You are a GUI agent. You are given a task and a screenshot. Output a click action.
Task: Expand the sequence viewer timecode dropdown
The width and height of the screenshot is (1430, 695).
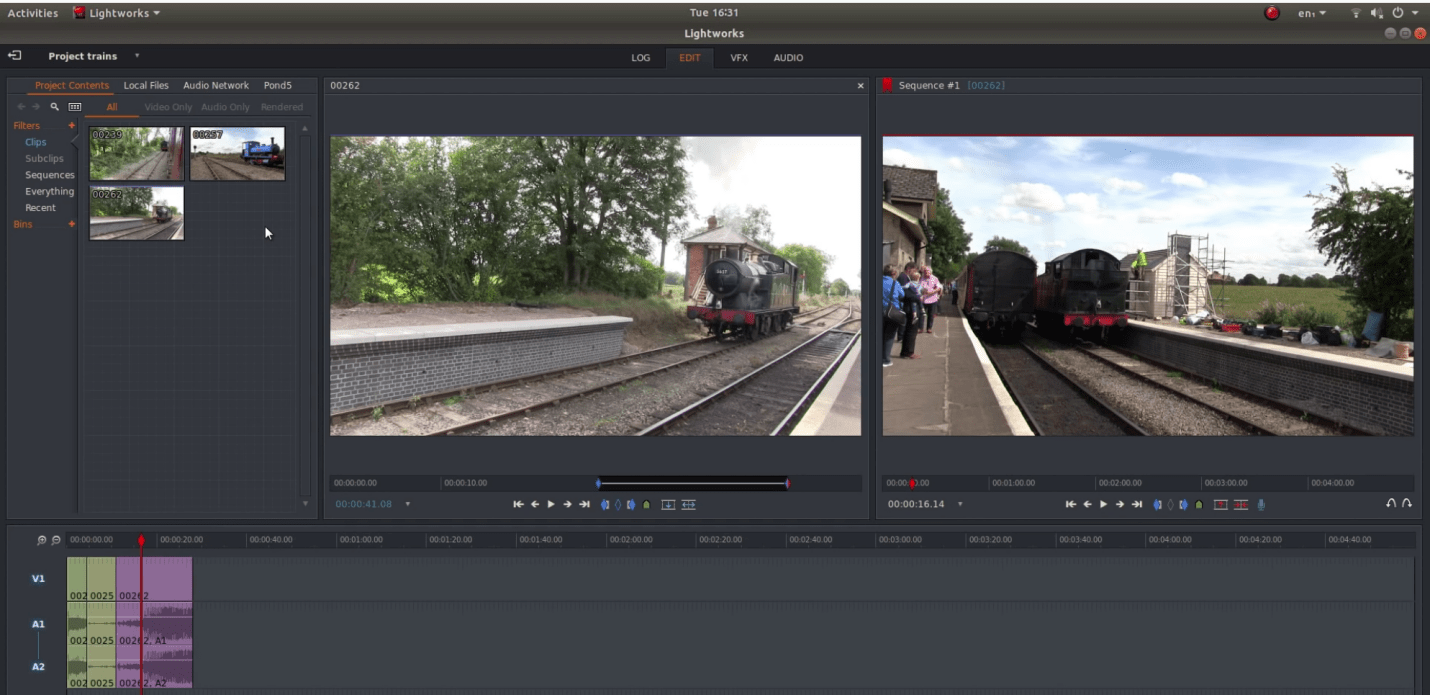pos(960,504)
